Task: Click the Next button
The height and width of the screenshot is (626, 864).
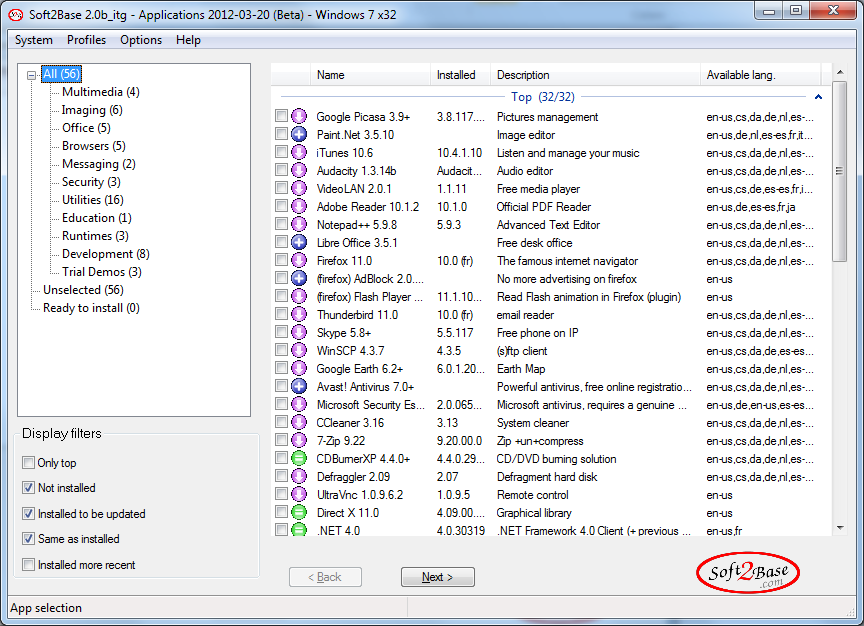Action: click(437, 577)
